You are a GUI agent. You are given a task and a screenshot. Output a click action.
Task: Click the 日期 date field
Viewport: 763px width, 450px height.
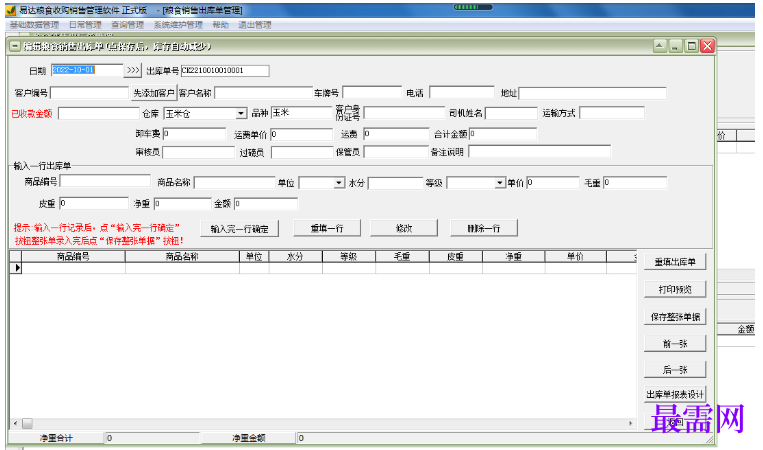pos(87,70)
